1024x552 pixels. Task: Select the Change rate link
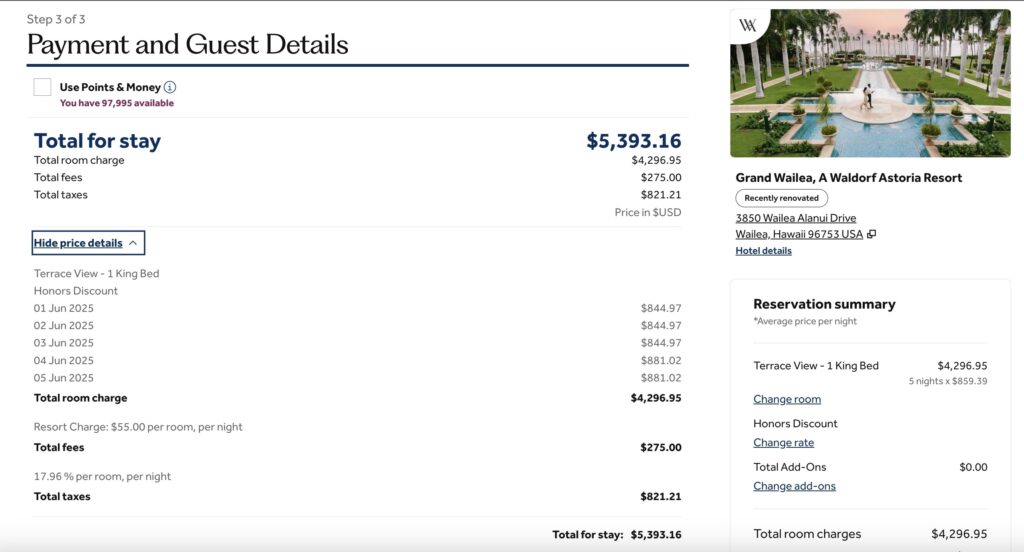(783, 443)
